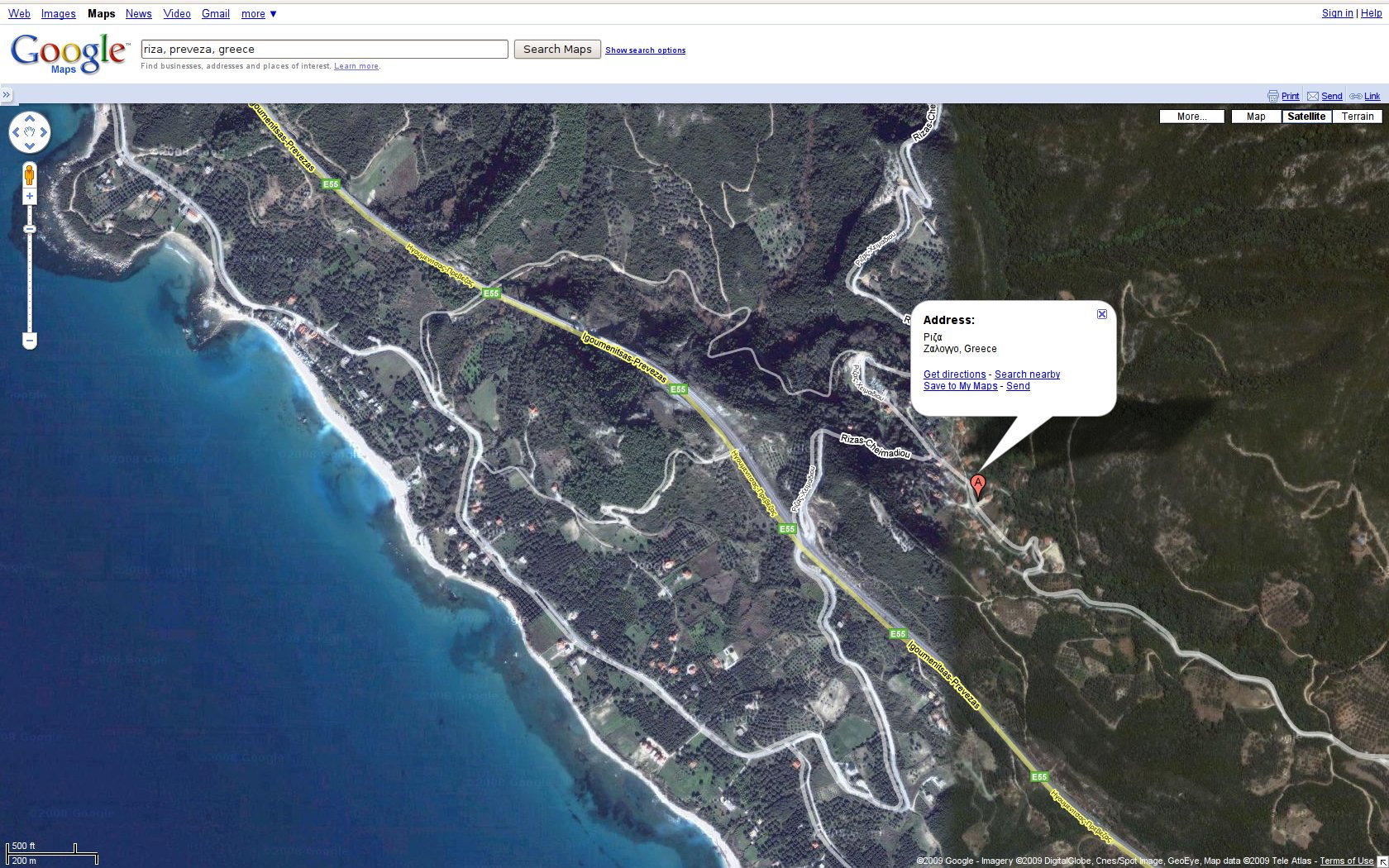Close the Address info bubble

coord(1101,314)
